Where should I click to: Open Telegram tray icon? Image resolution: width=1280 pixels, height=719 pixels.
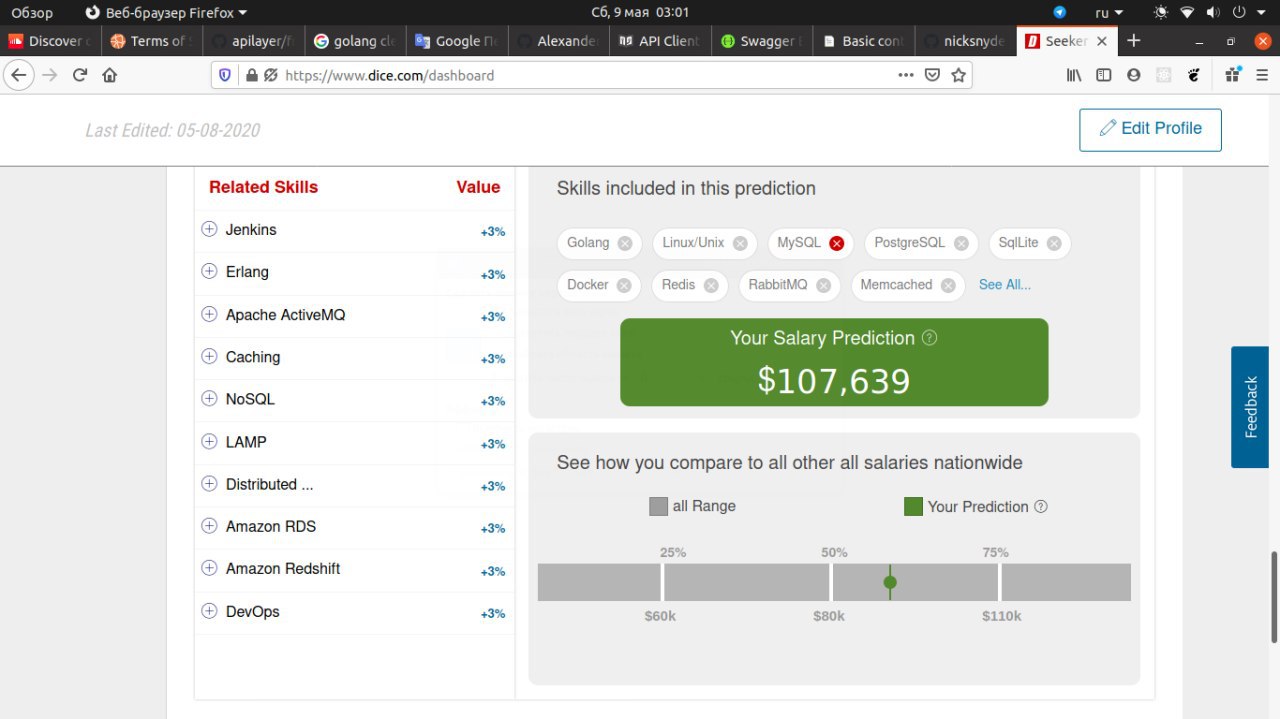click(x=1060, y=13)
